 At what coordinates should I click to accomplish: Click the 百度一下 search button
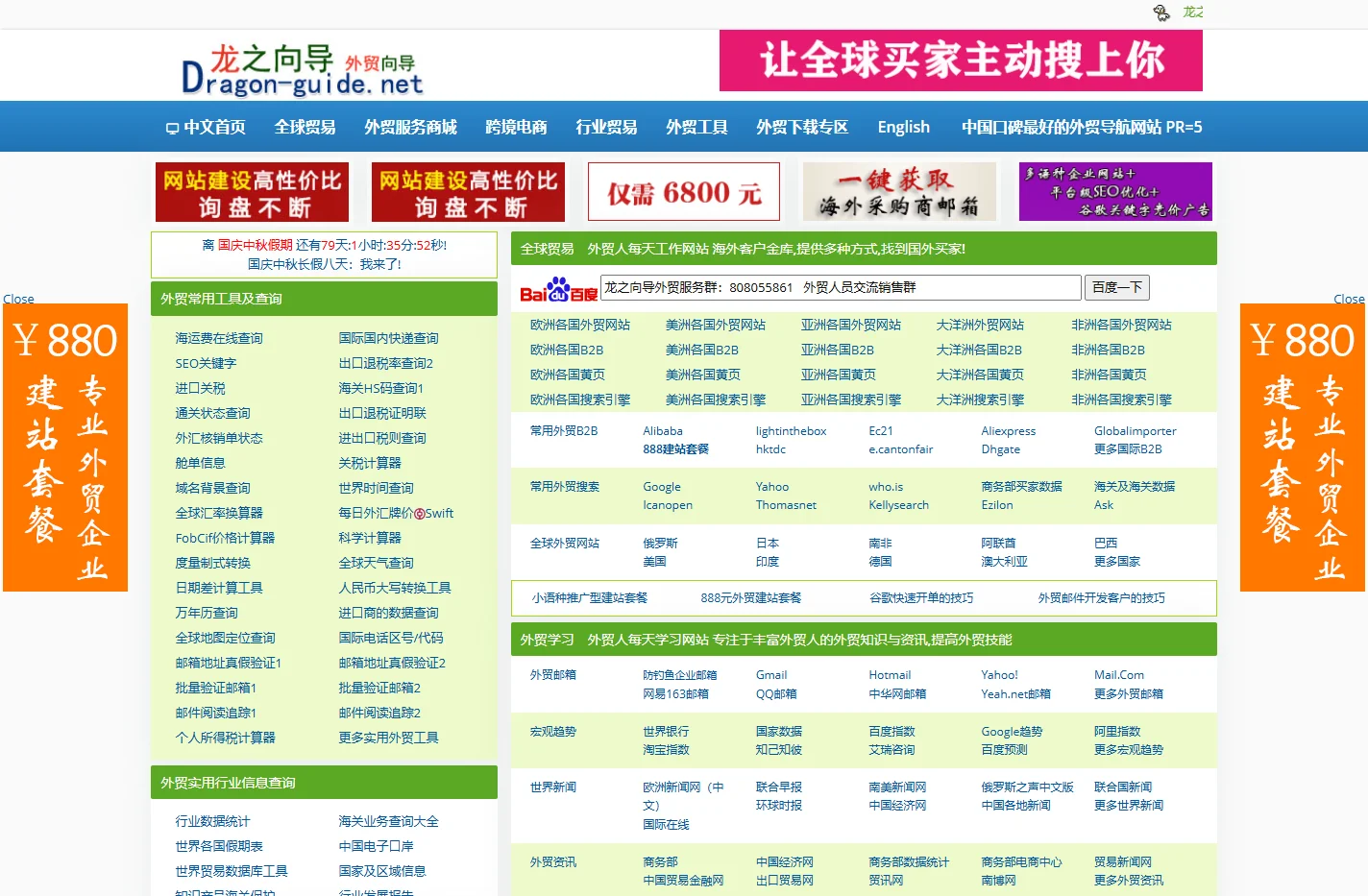1117,287
